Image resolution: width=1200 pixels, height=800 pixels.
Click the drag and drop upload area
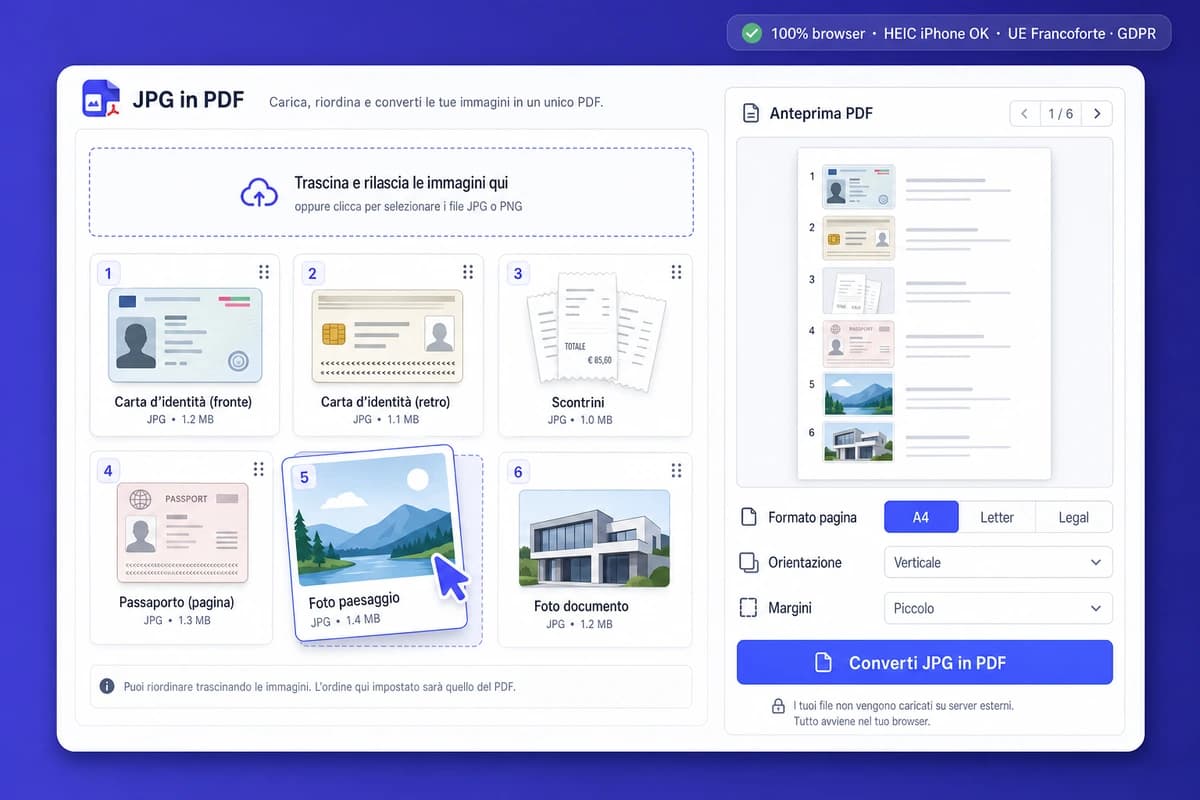391,192
